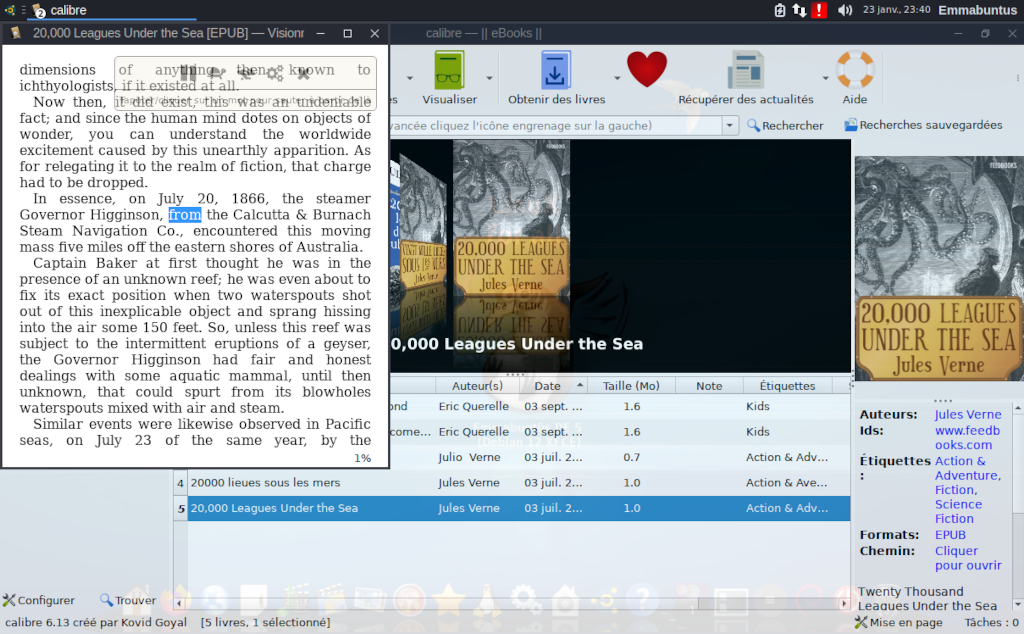Expand Obtenir des livres dropdown arrow
1024x634 pixels.
(x=617, y=78)
